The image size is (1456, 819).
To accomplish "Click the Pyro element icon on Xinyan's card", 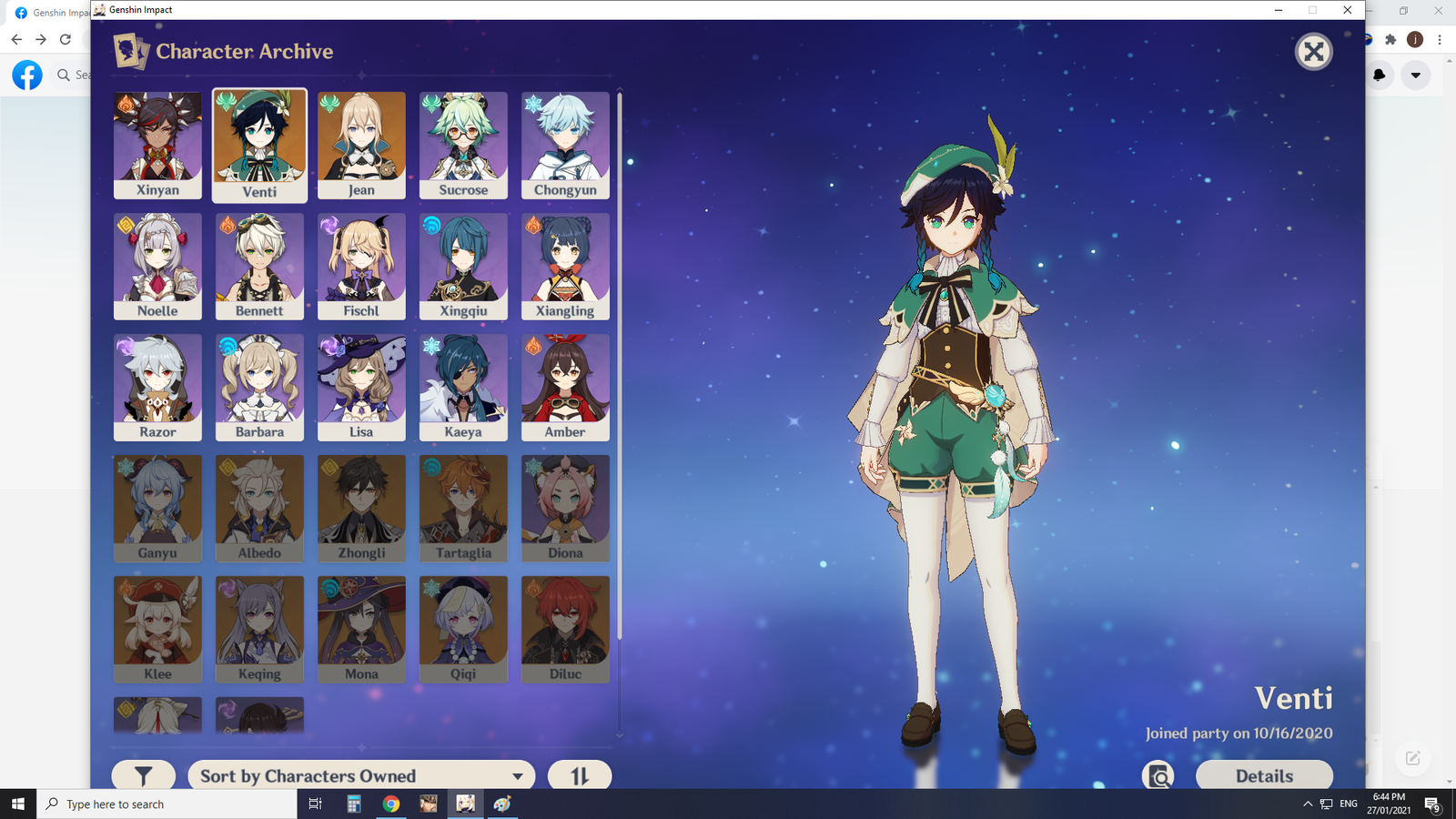I will [126, 104].
